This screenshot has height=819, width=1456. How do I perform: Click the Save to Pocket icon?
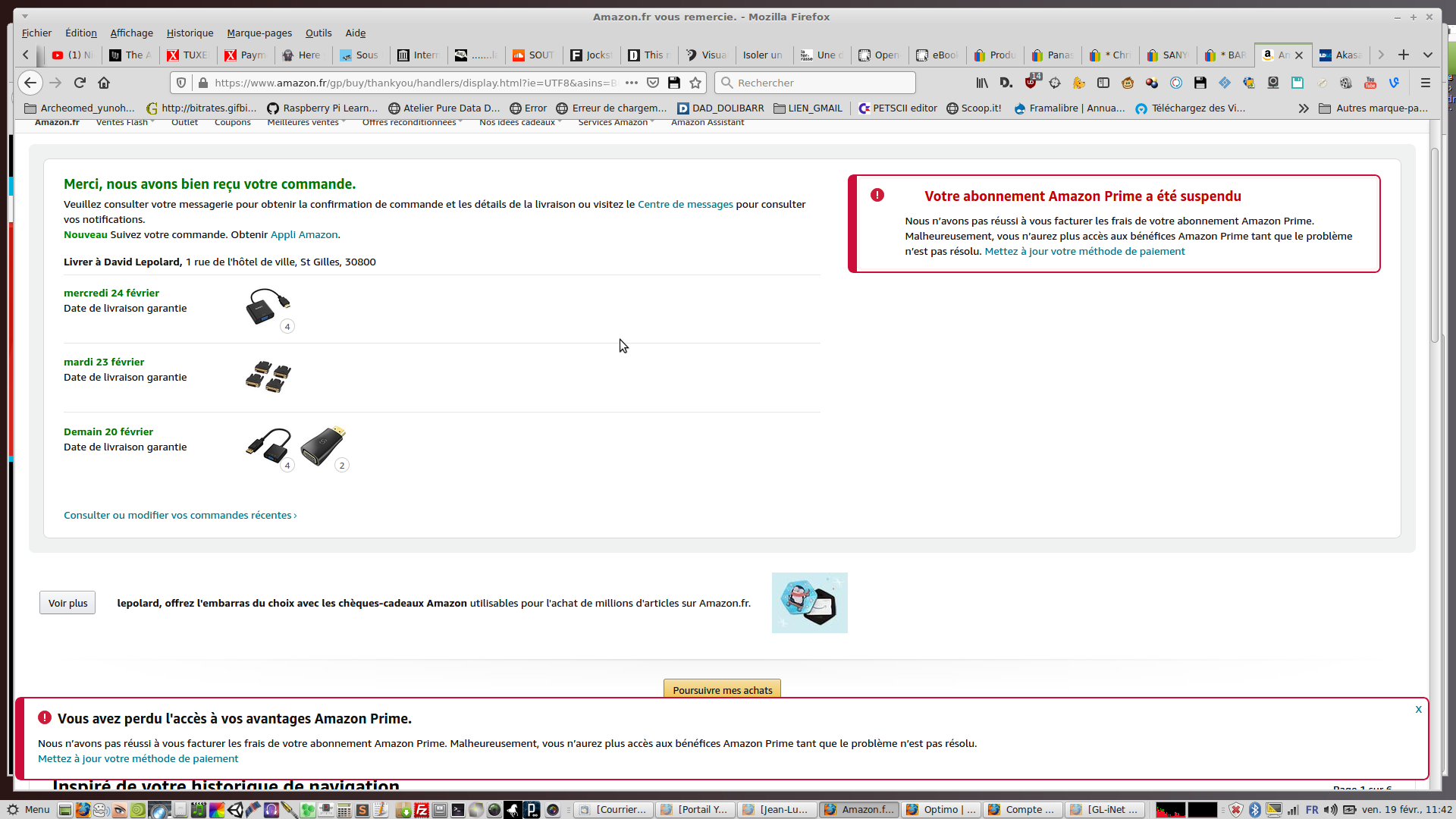tap(653, 83)
